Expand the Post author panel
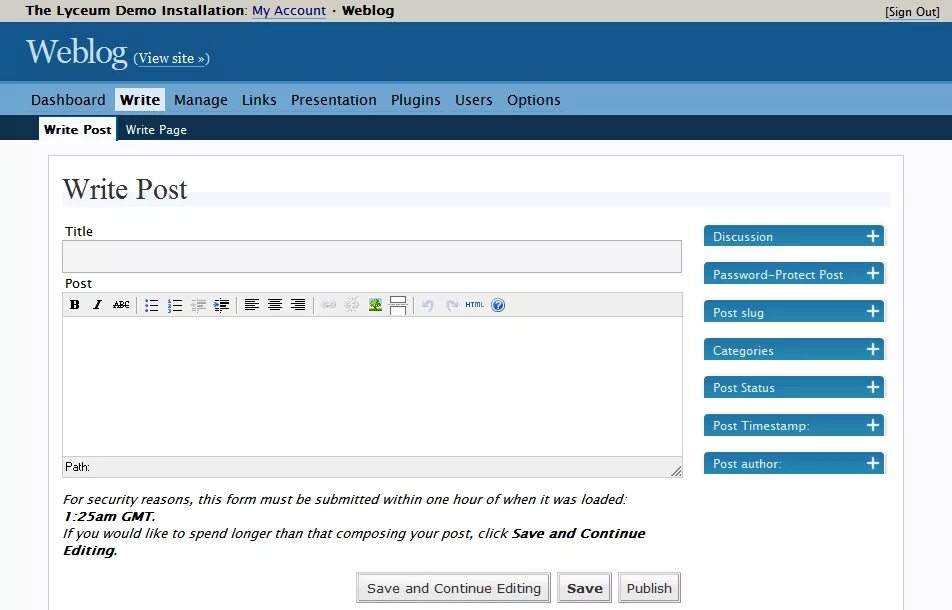 [x=794, y=463]
